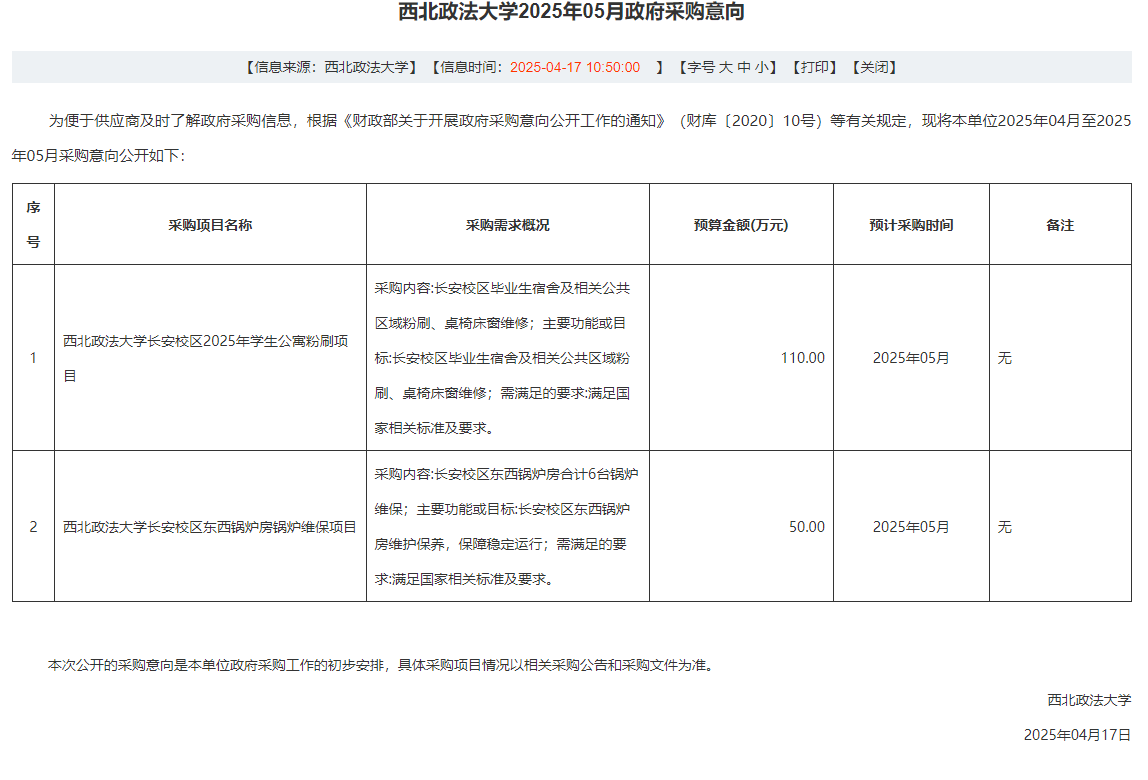This screenshot has height=780, width=1148.
Task: Click the 预计采购时间 column header
Action: coord(911,225)
